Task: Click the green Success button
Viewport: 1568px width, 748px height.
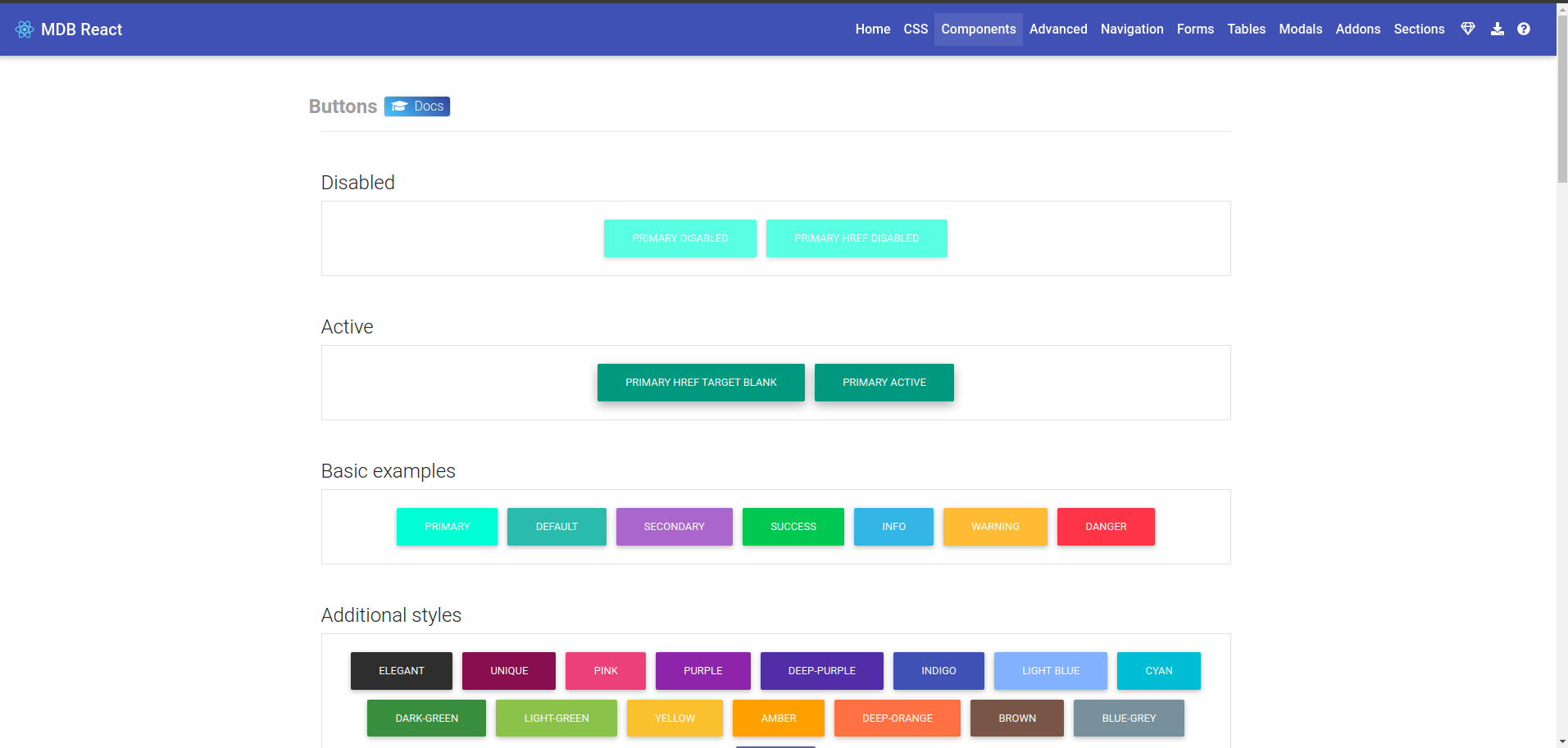Action: point(793,527)
